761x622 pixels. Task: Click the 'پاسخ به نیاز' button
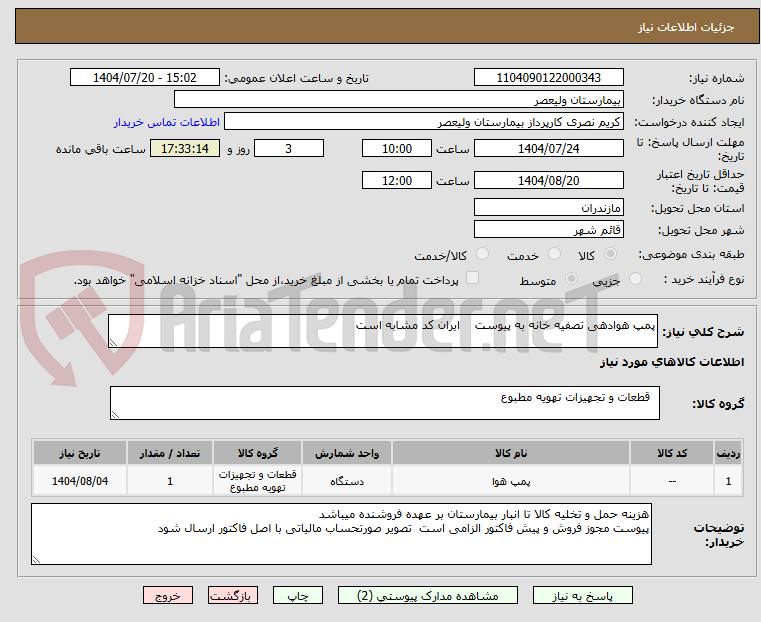(x=582, y=596)
